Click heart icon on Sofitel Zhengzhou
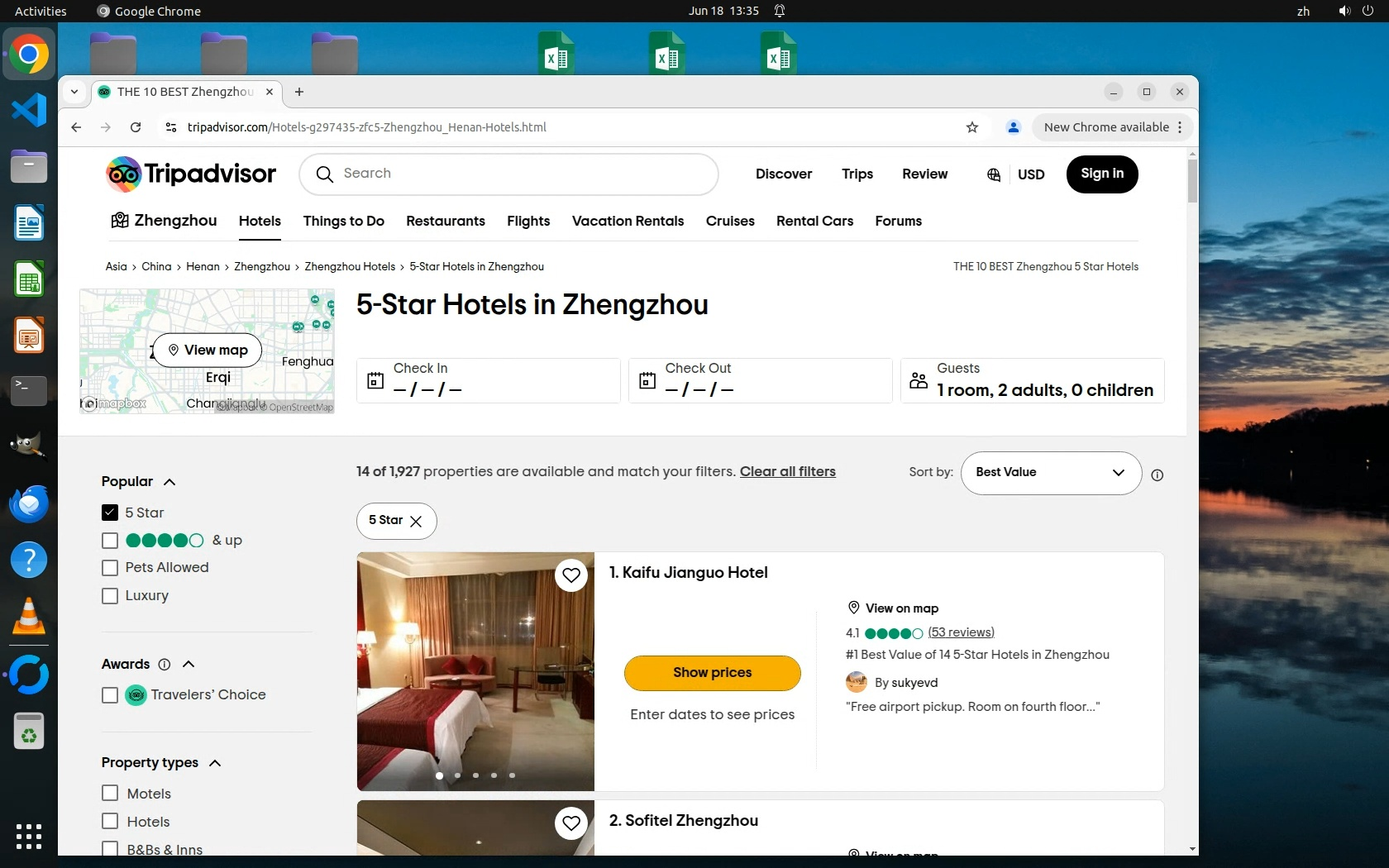Image resolution: width=1389 pixels, height=868 pixels. (x=571, y=823)
